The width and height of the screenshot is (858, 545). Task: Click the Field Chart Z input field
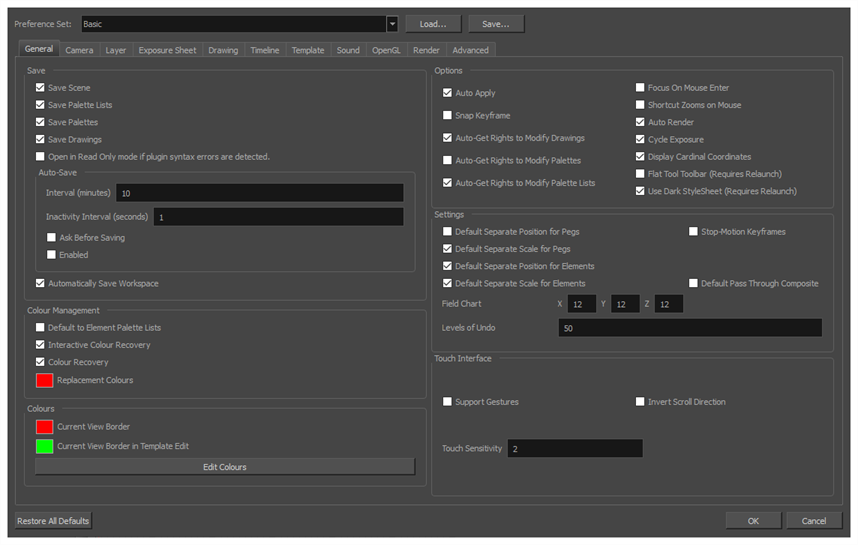coord(669,304)
